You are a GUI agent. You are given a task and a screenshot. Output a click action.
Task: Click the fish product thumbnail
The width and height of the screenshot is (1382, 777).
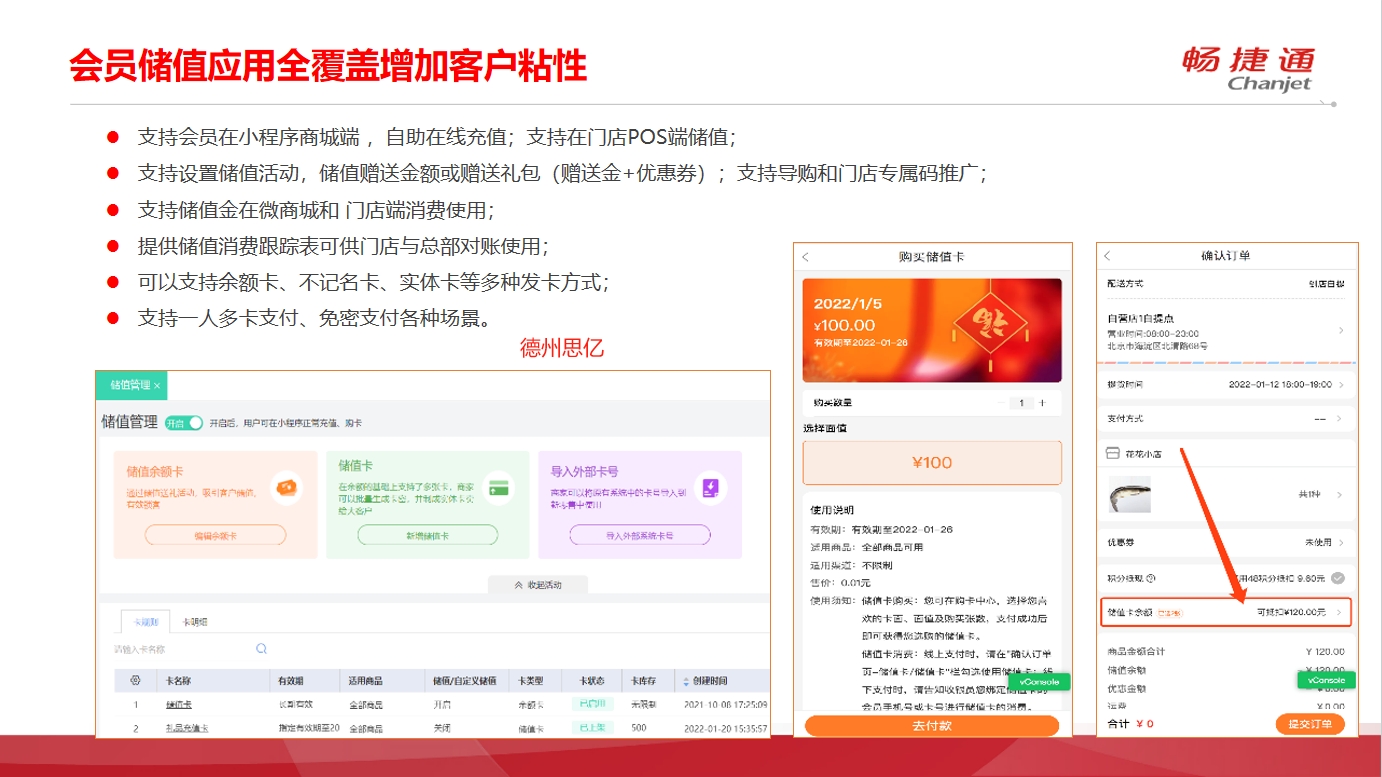pyautogui.click(x=1130, y=494)
